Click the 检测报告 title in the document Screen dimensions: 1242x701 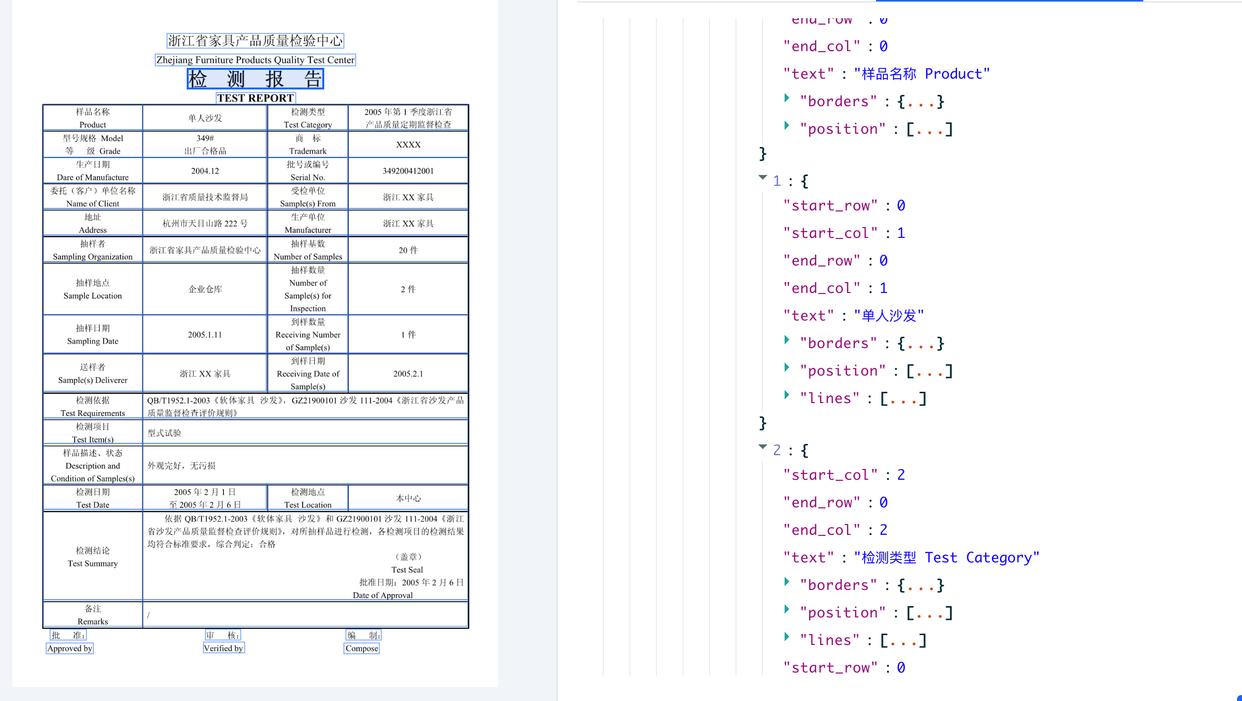click(x=255, y=79)
